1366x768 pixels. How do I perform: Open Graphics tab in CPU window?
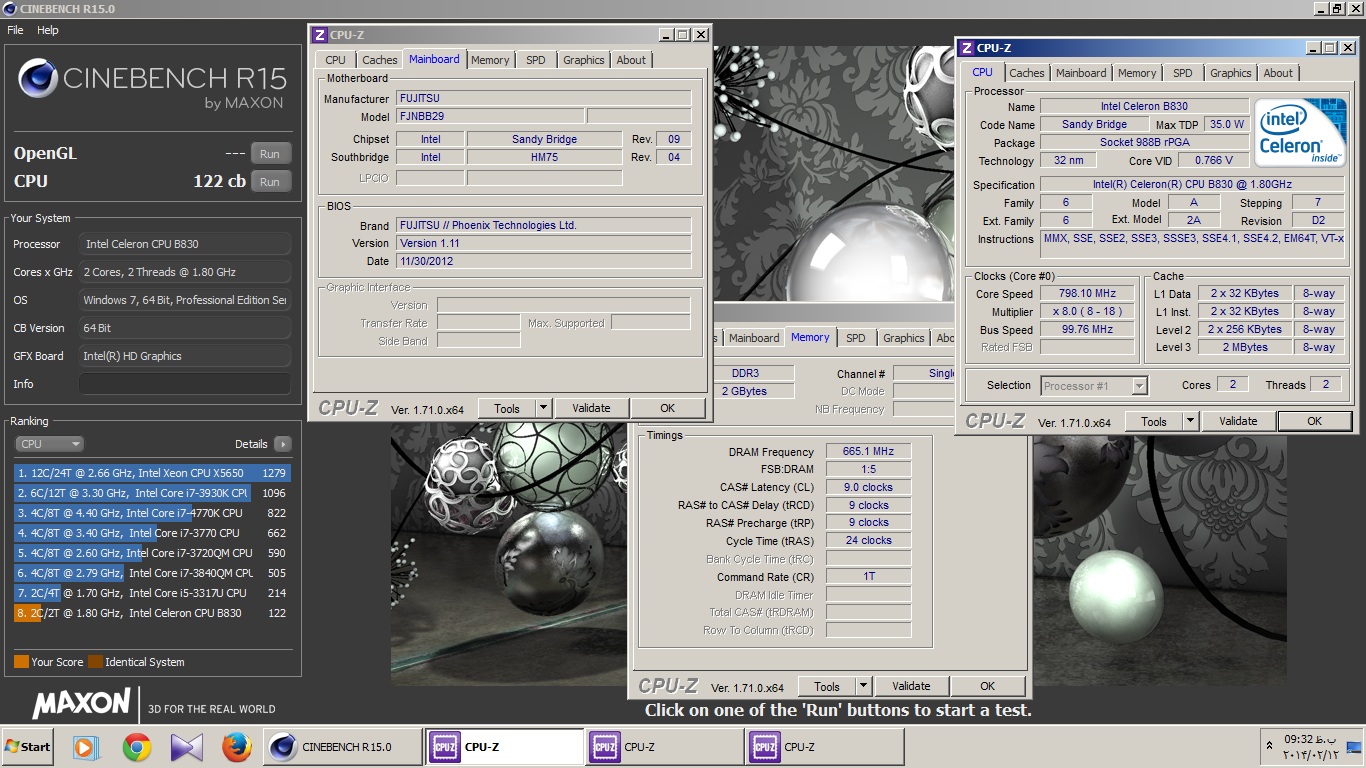[x=1231, y=73]
